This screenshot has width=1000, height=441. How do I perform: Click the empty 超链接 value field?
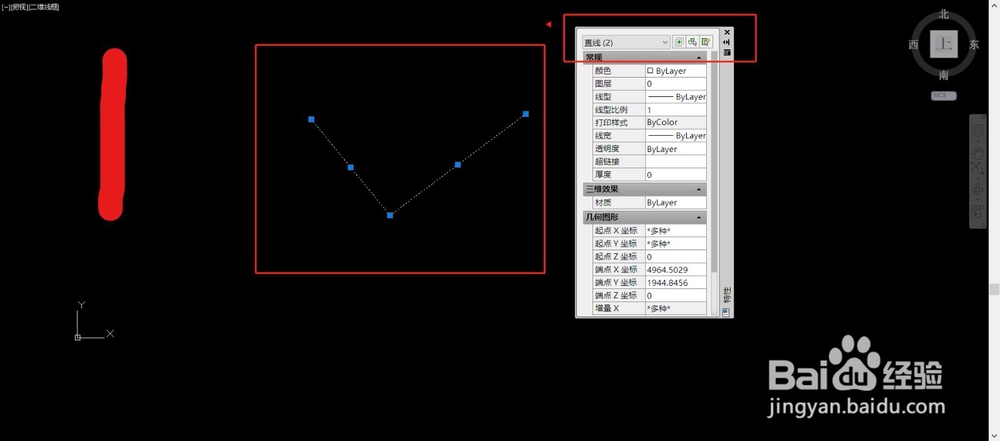[675, 161]
